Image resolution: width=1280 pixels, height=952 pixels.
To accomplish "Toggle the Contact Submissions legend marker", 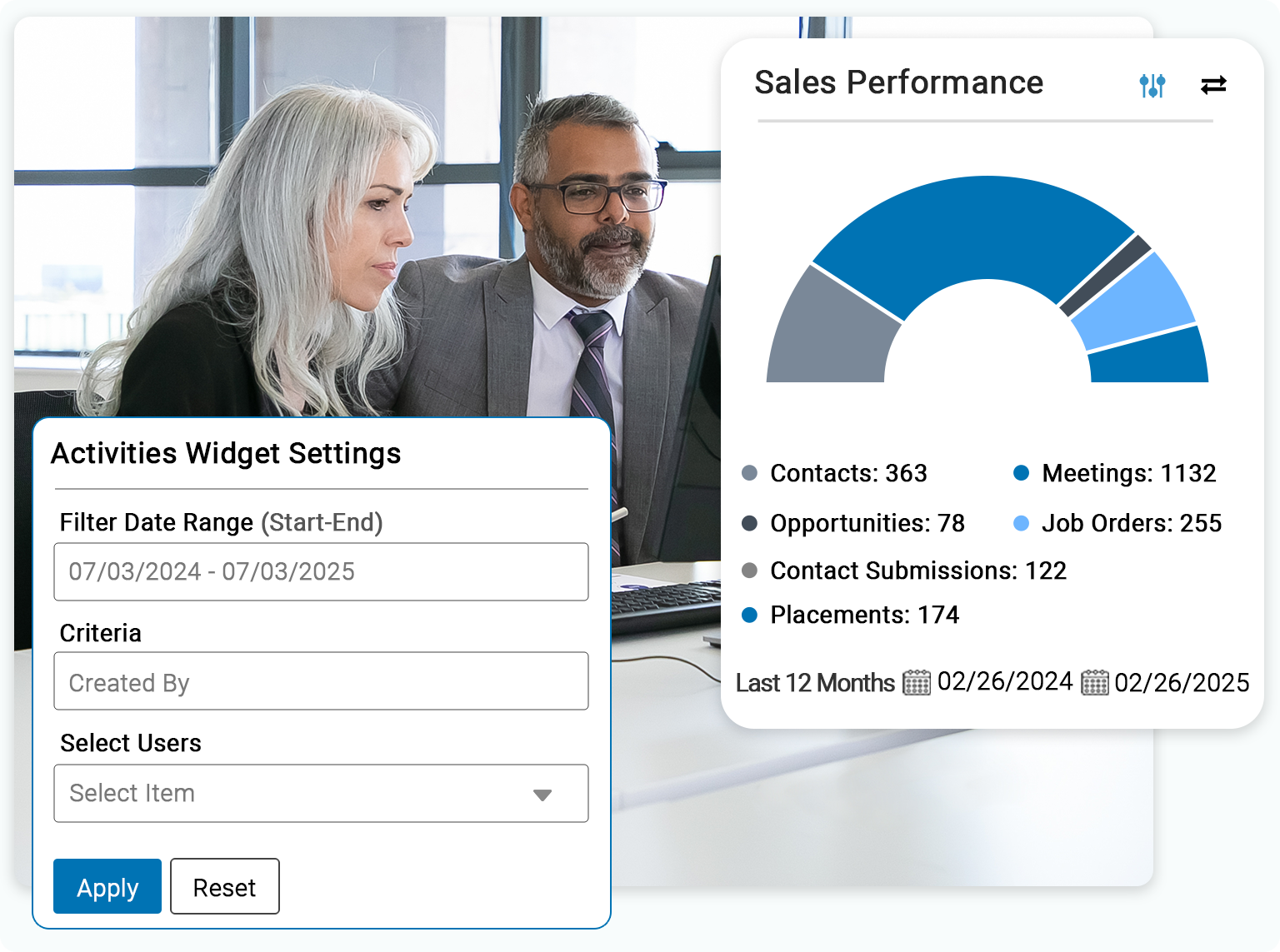I will (749, 571).
